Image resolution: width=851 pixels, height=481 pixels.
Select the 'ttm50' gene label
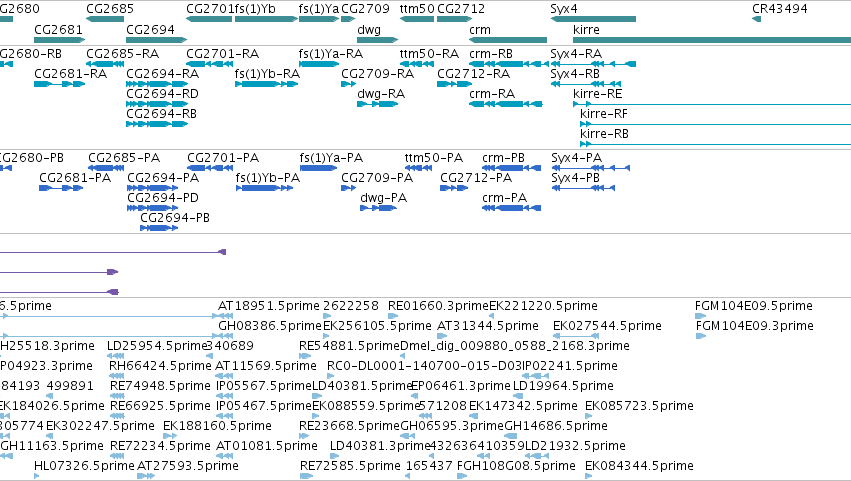[x=417, y=9]
